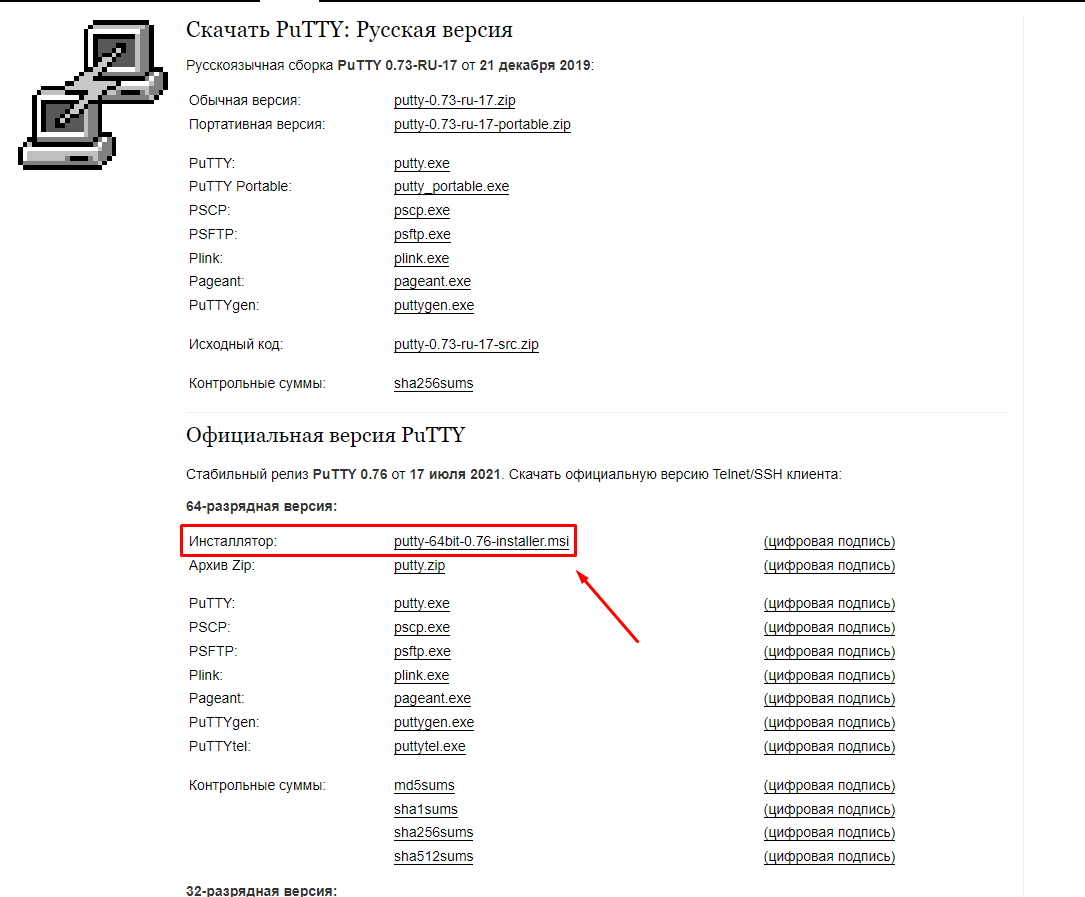Click label 'Инсталлятор:'
This screenshot has height=897, width=1085.
click(232, 541)
